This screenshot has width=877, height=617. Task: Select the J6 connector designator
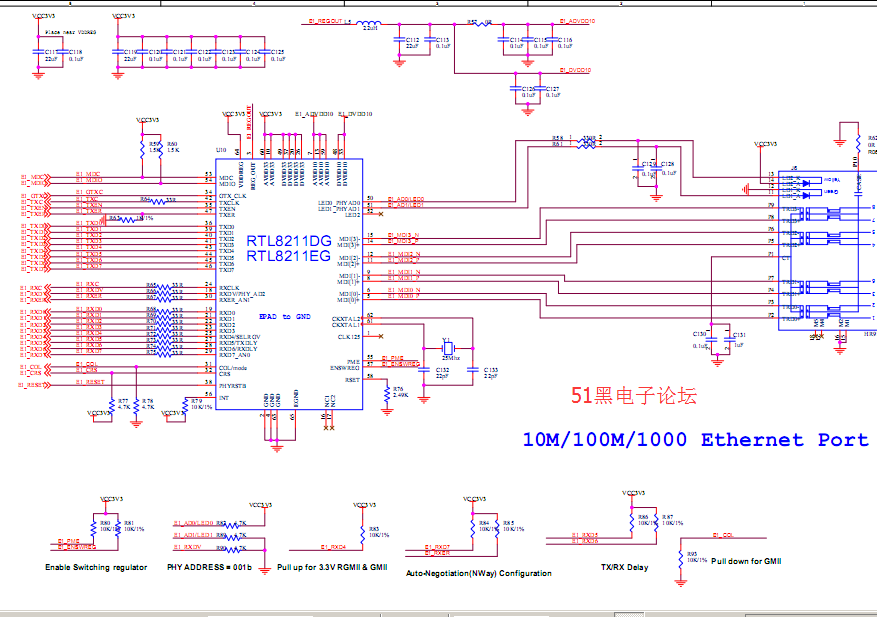pyautogui.click(x=794, y=168)
